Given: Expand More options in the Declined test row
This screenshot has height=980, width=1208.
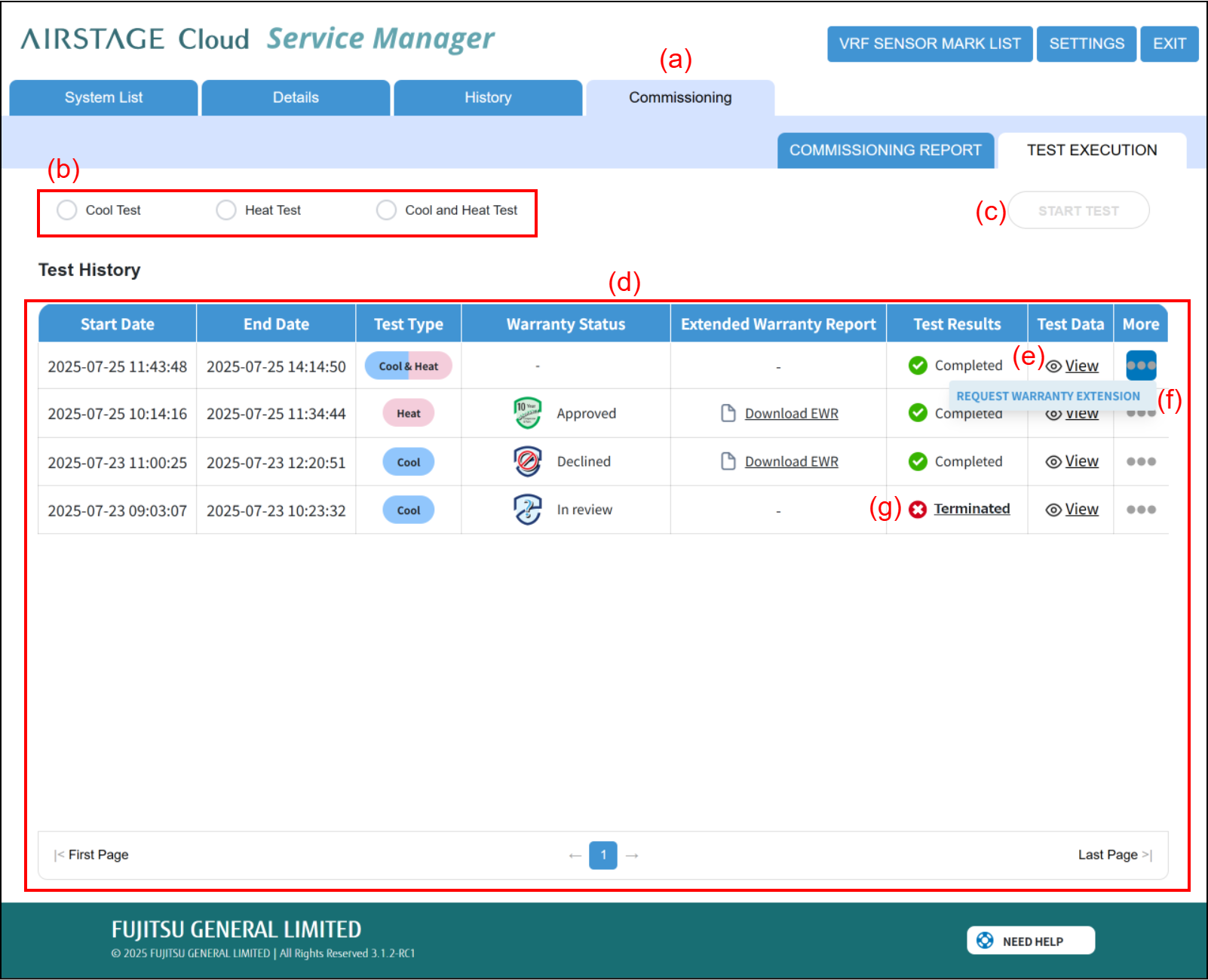Looking at the screenshot, I should coord(1141,461).
